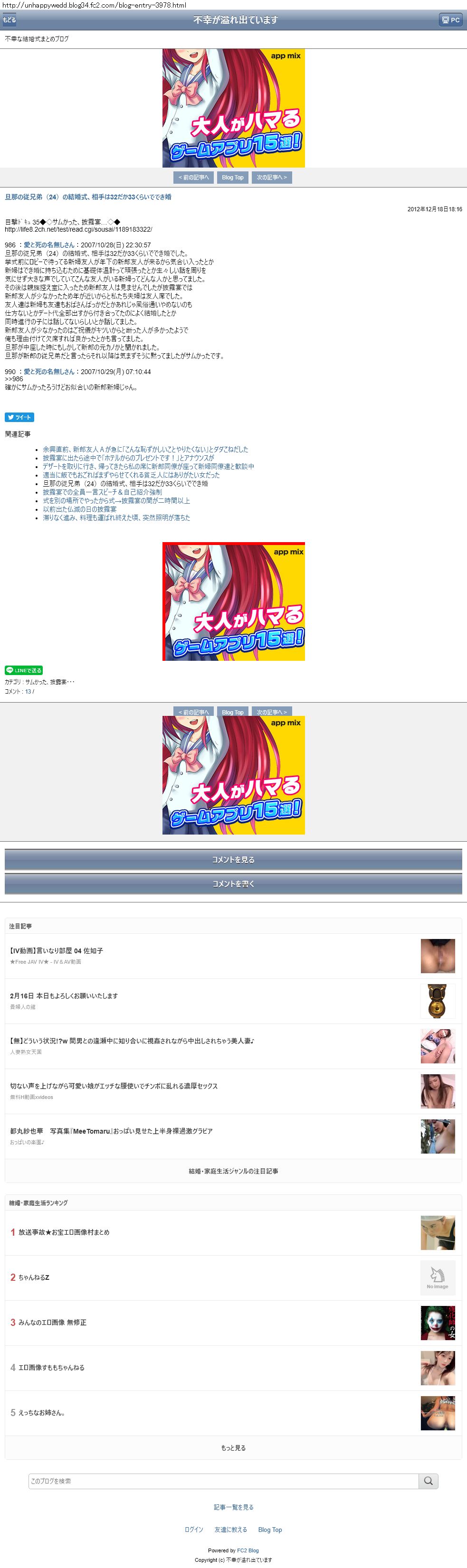This screenshot has width=467, height=1568.
Task: Expand 結婚・家庭生活ジャンルの注目記事 list
Action: point(233,1171)
